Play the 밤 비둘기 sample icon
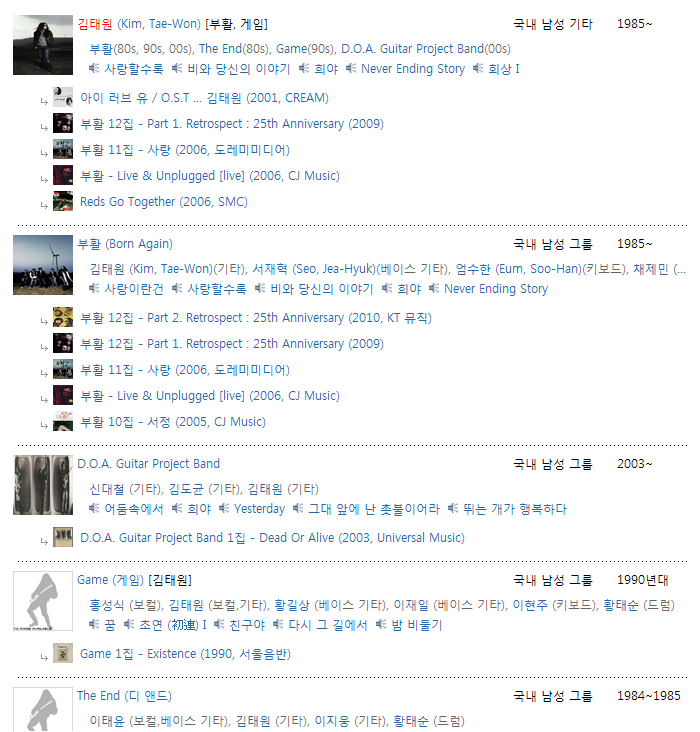 pyautogui.click(x=381, y=624)
